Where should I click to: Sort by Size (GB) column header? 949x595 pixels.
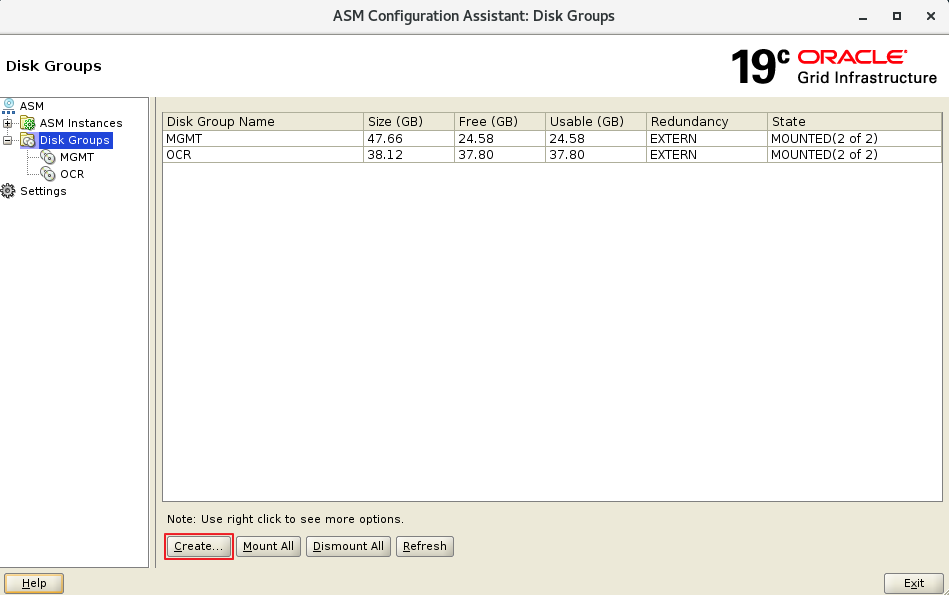[x=409, y=121]
